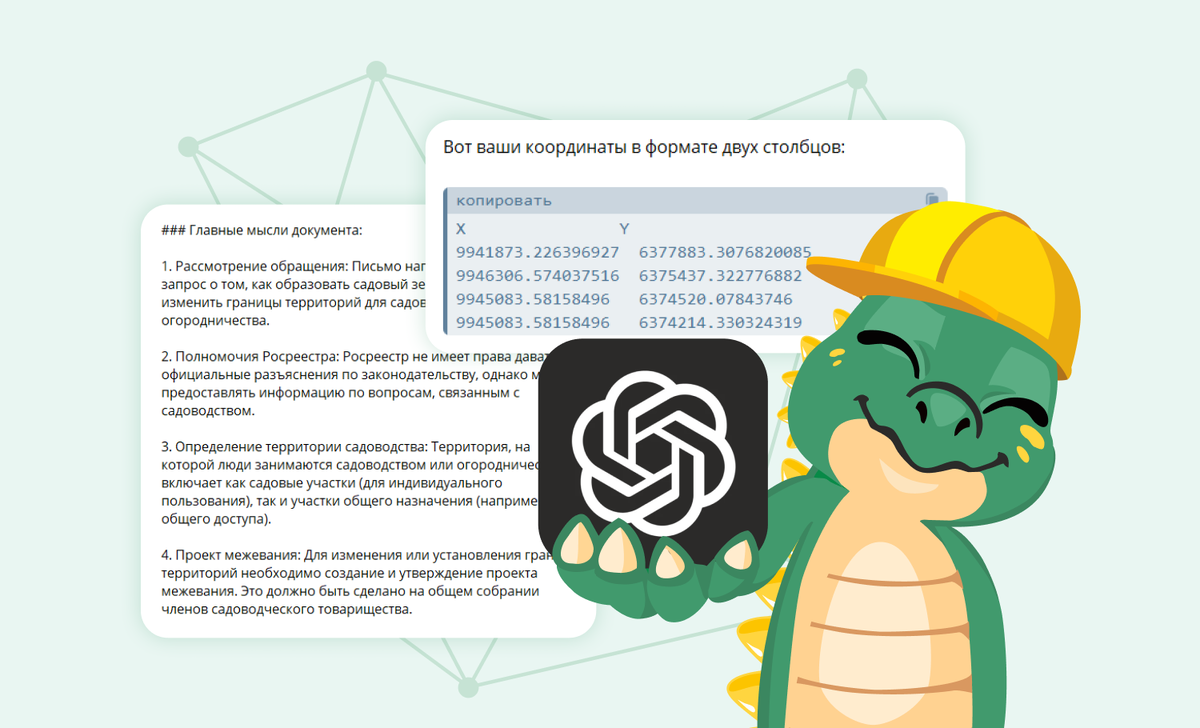Click the value 9946306.574037516
This screenshot has height=728, width=1200.
[537, 275]
